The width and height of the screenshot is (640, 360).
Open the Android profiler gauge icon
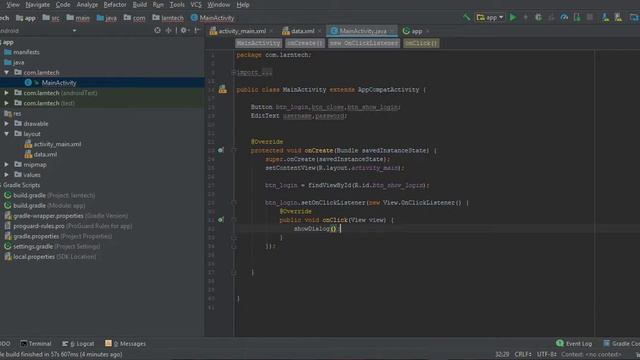click(x=564, y=17)
